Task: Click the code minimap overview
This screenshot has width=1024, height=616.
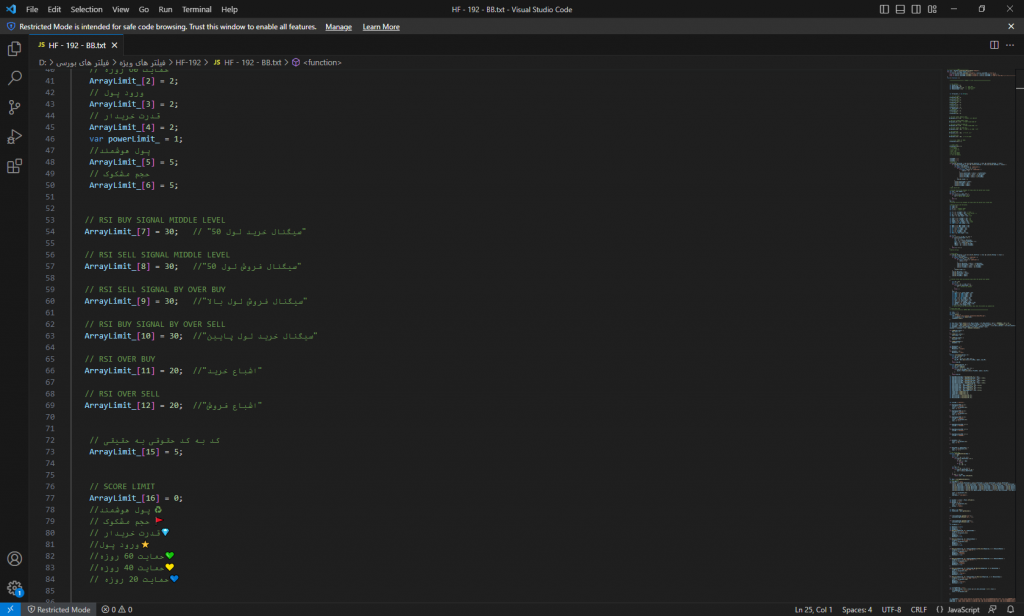Action: [975, 300]
